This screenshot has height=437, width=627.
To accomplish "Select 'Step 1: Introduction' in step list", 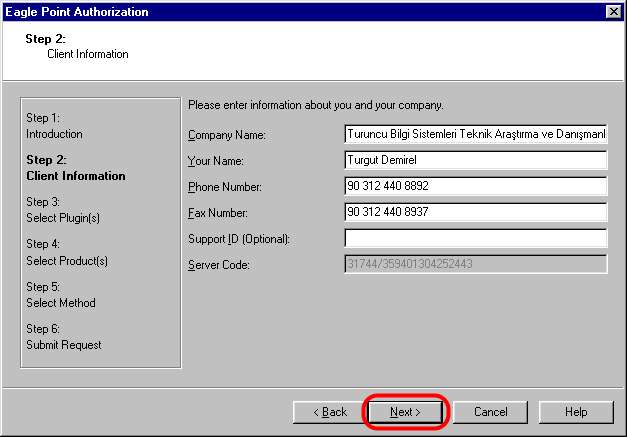I will click(54, 126).
